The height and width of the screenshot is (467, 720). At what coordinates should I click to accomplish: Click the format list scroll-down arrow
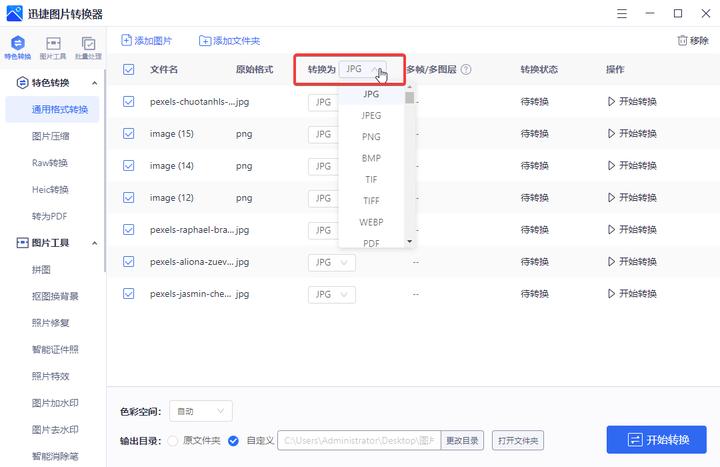click(x=410, y=242)
